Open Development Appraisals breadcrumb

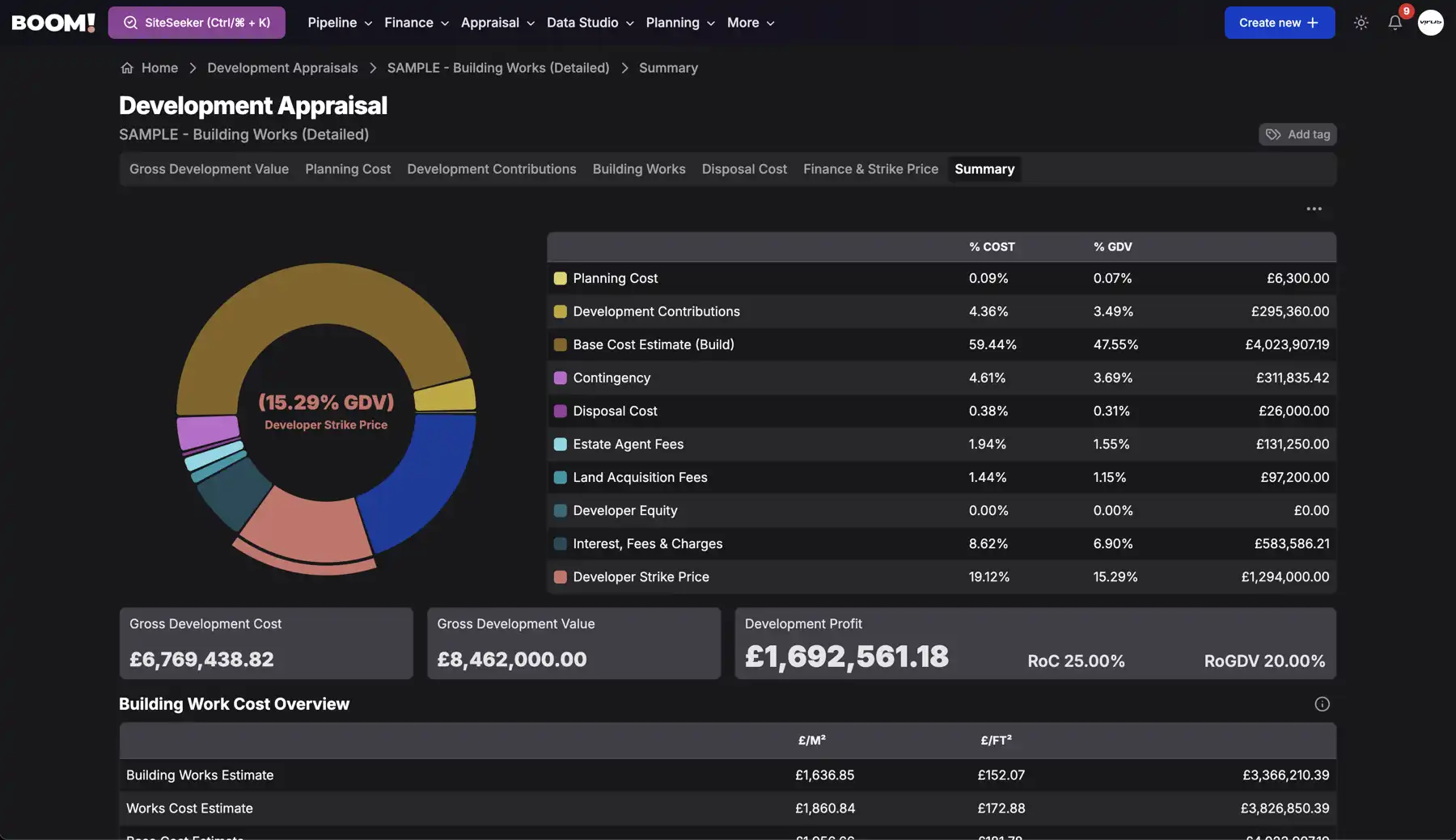[x=282, y=68]
